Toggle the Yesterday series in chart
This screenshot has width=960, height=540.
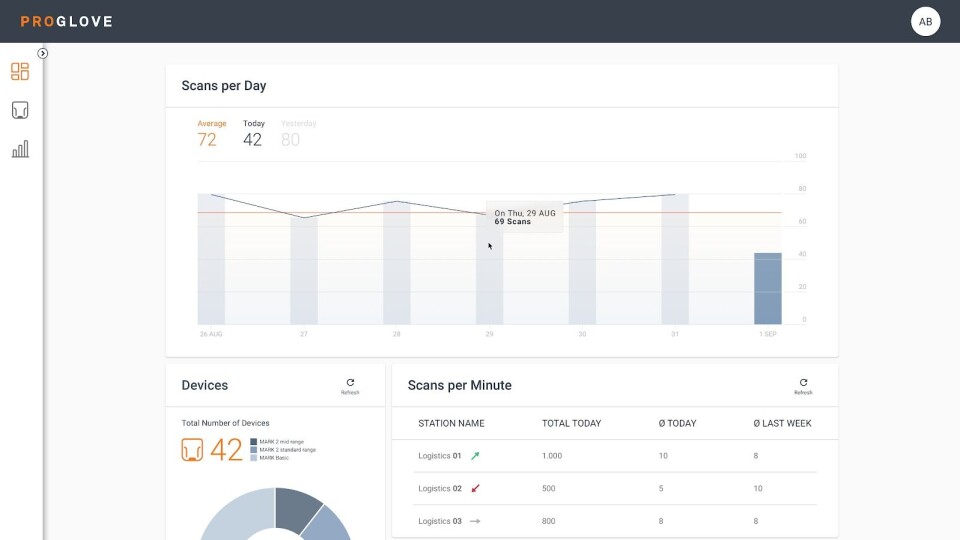pyautogui.click(x=297, y=133)
